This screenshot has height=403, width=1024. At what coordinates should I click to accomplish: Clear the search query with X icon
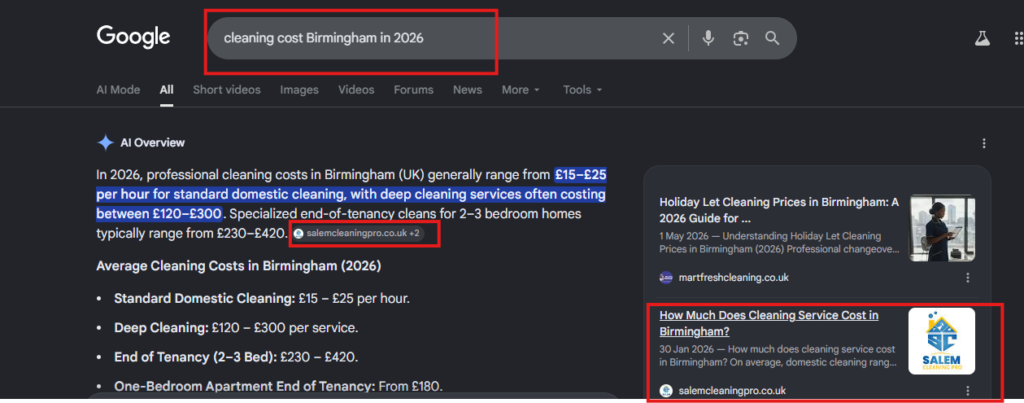pos(668,39)
